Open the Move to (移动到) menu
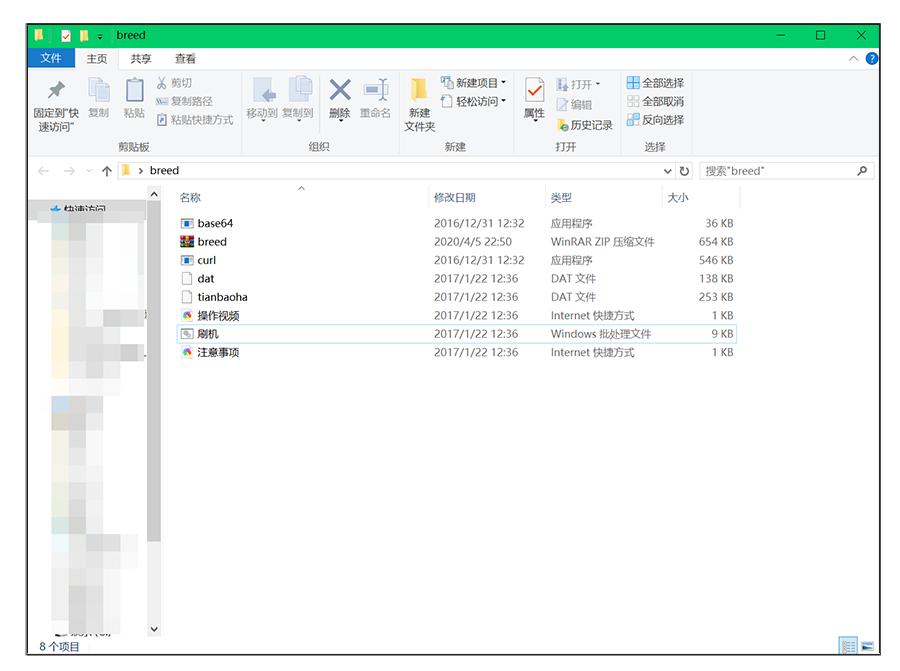The image size is (900, 671). point(262,99)
